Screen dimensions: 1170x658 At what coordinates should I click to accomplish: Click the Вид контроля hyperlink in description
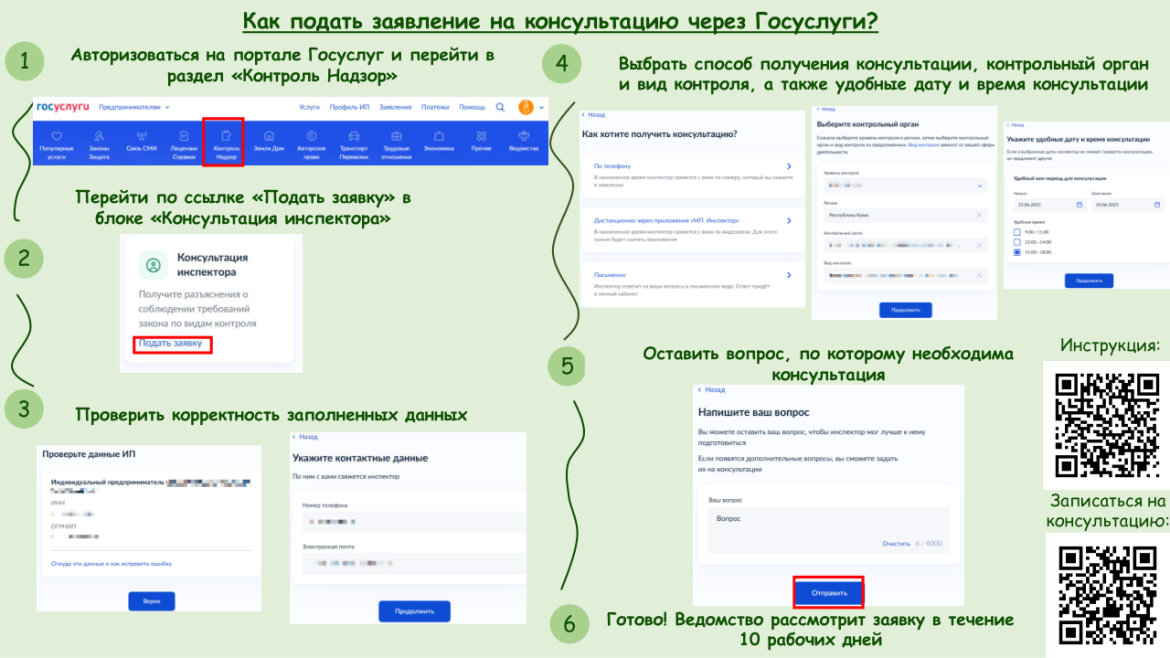pyautogui.click(x=924, y=145)
